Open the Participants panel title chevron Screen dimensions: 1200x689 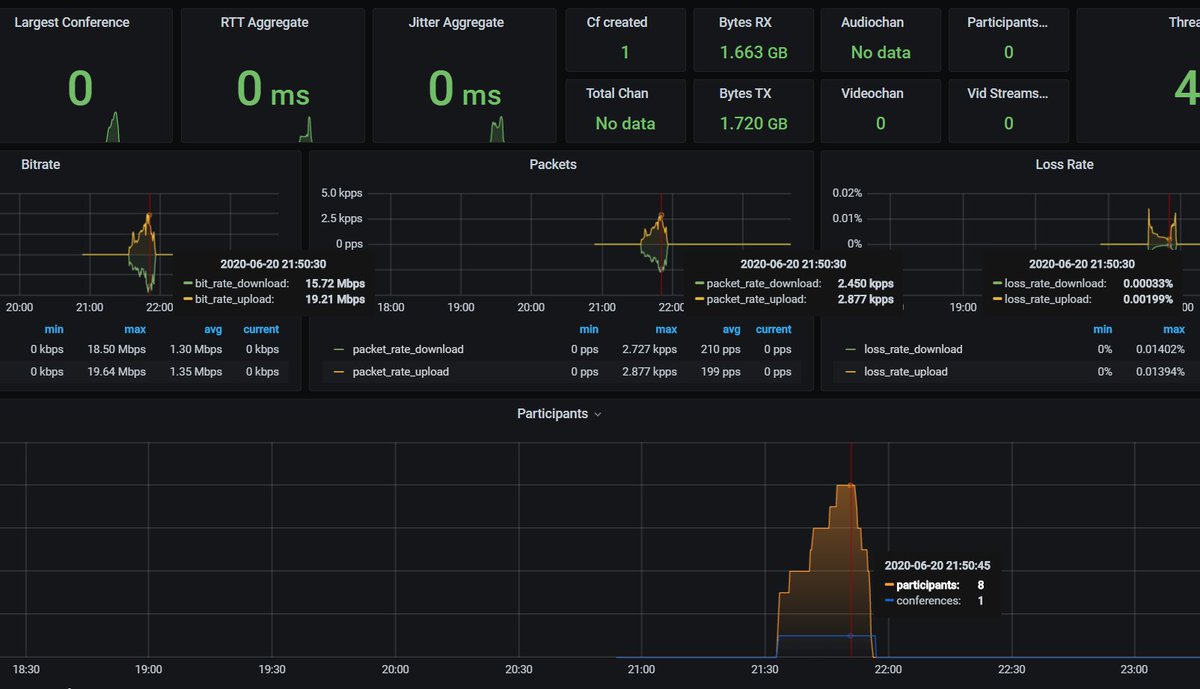598,414
